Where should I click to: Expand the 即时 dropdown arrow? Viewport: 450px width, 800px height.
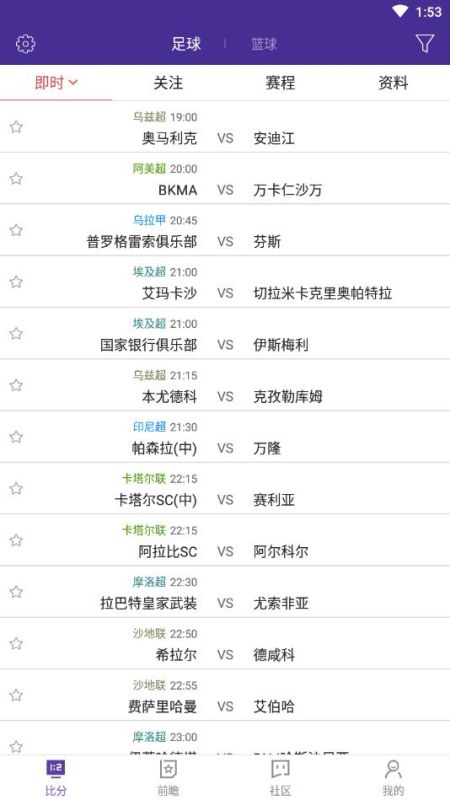[x=73, y=82]
